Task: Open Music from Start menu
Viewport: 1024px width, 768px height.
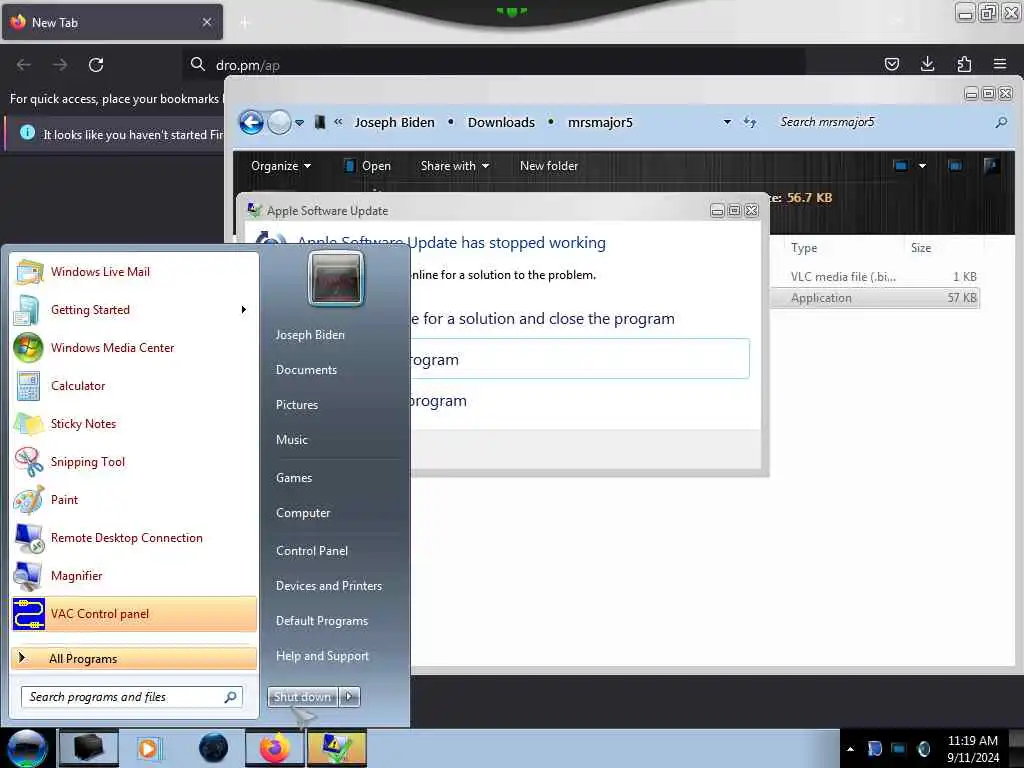Action: point(292,440)
